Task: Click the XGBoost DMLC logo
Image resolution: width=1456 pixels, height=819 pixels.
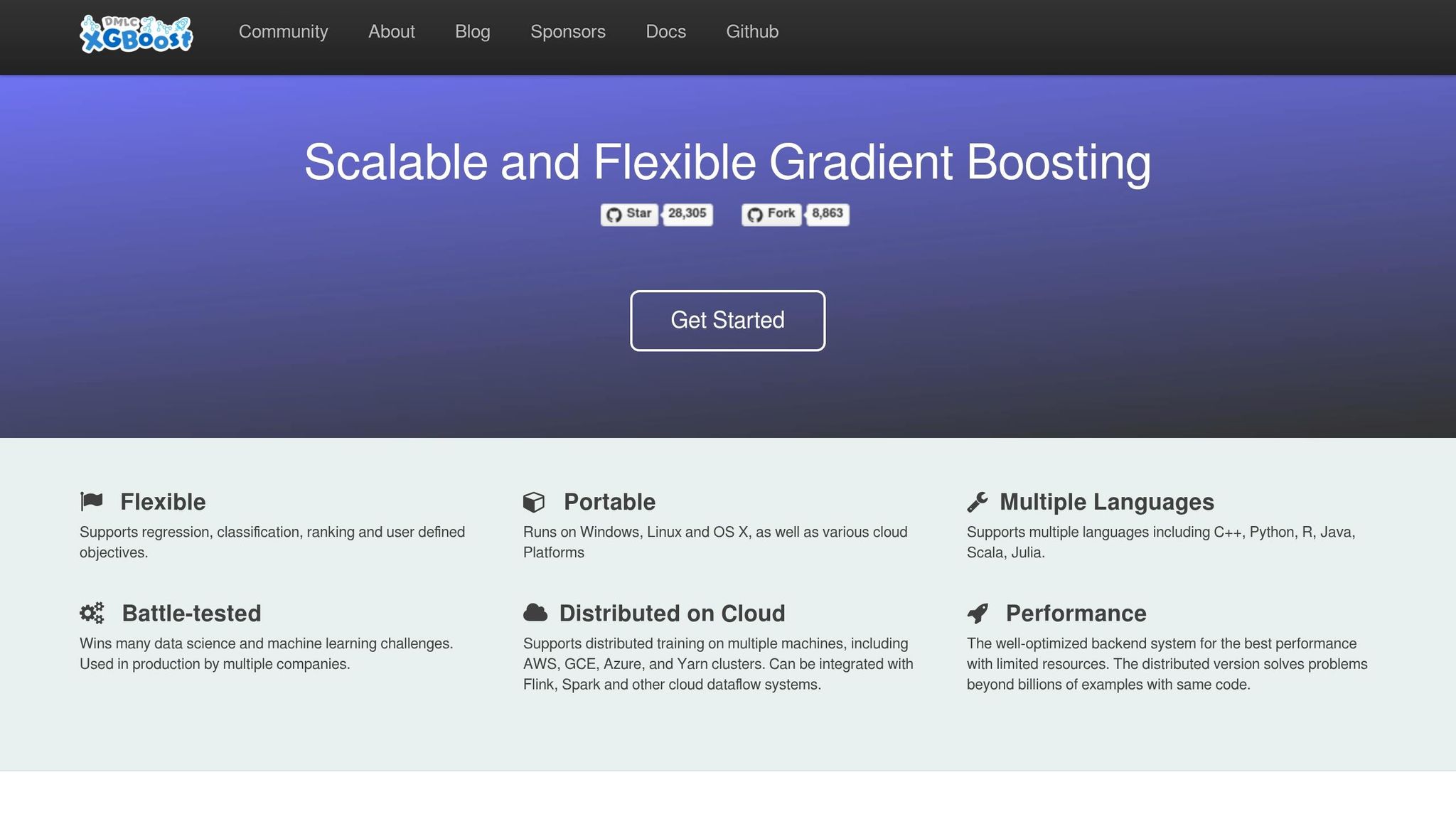Action: coord(137,34)
